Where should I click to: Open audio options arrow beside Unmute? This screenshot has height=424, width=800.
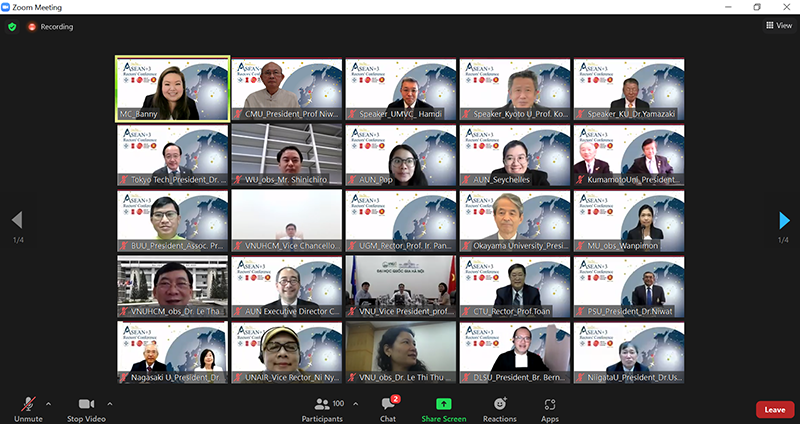[x=49, y=404]
